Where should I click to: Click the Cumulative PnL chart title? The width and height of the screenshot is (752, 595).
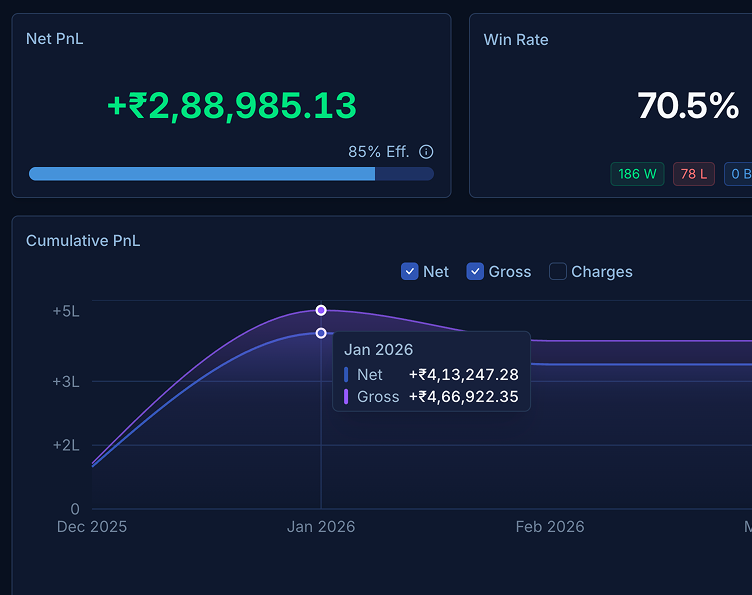click(x=83, y=241)
